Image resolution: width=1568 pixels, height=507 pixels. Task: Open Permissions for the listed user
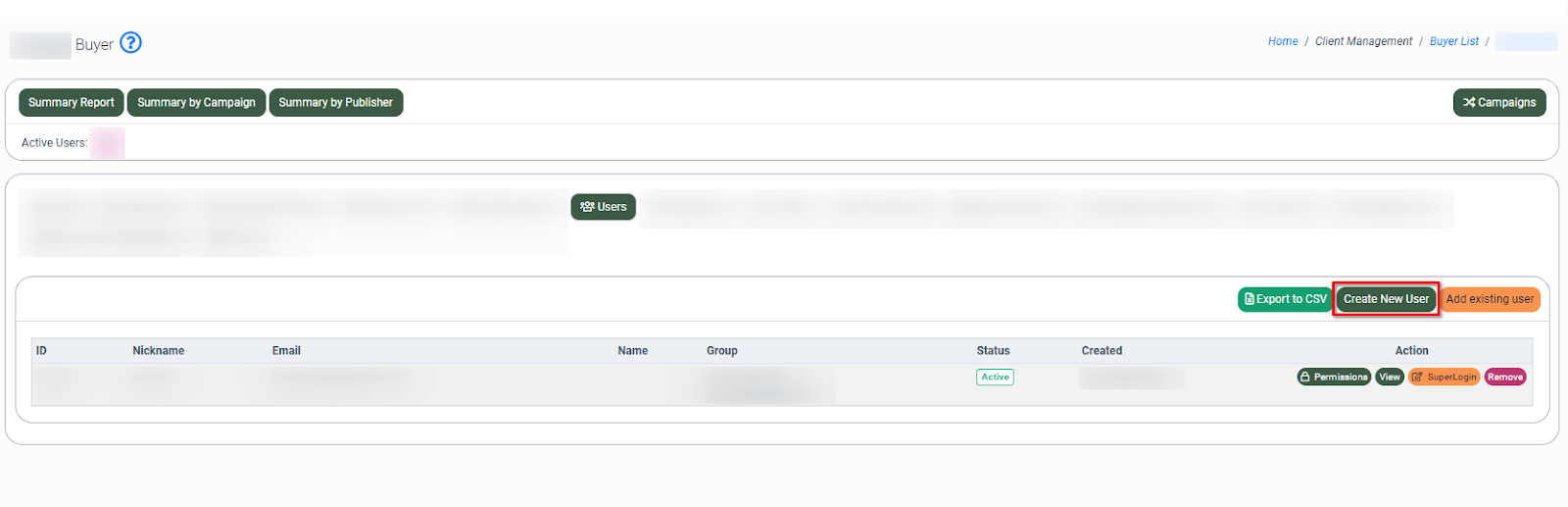pos(1334,378)
